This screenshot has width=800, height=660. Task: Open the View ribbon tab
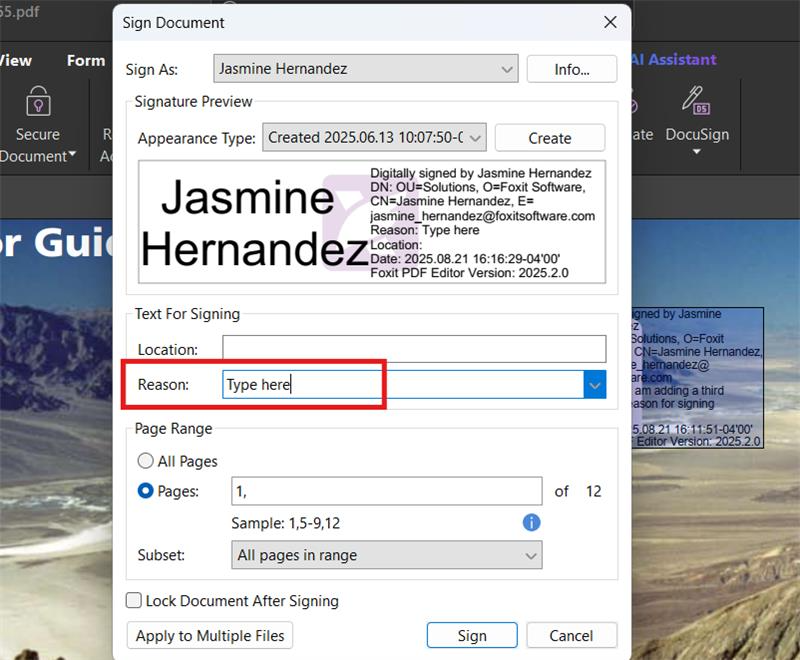16,60
